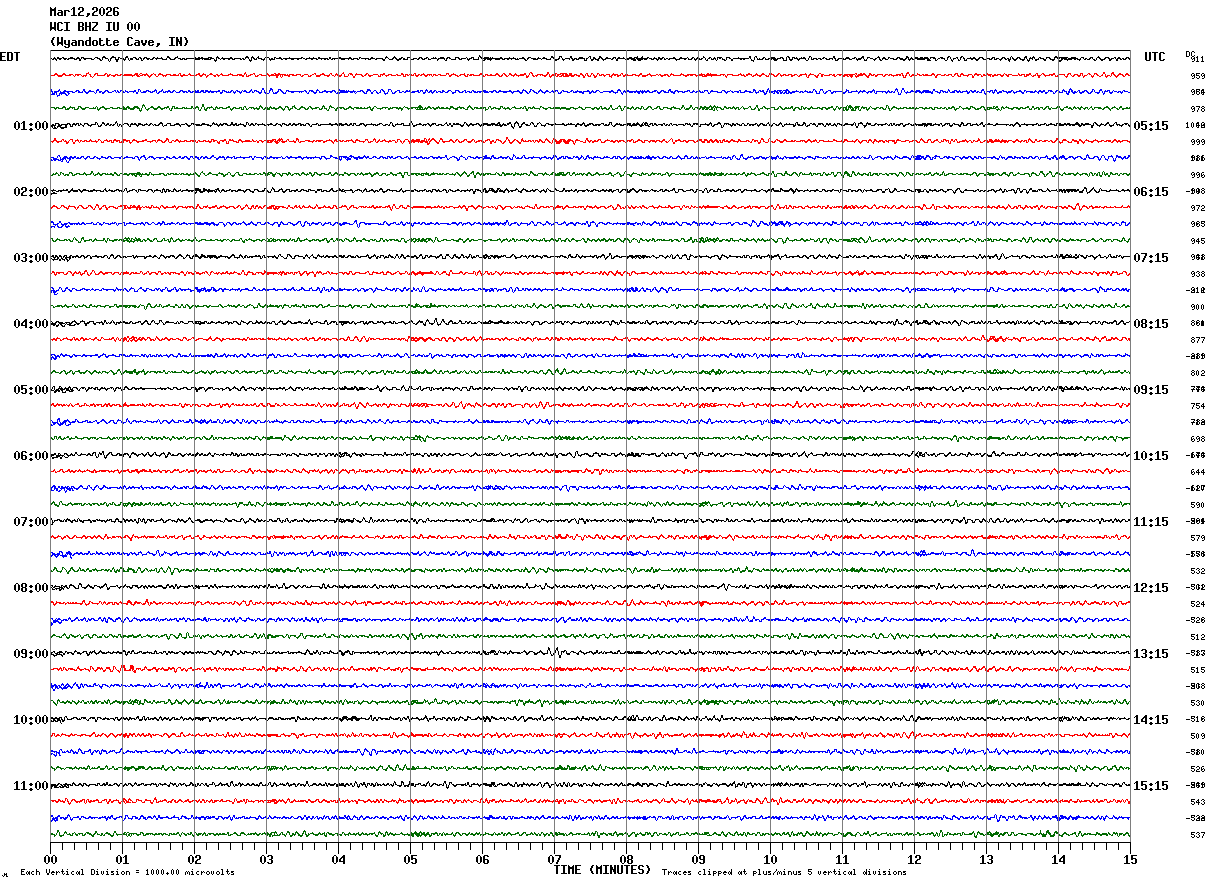Image resolution: width=1210 pixels, height=886 pixels.
Task: Select the minute 15 x-axis tick label
Action: pos(1129,859)
